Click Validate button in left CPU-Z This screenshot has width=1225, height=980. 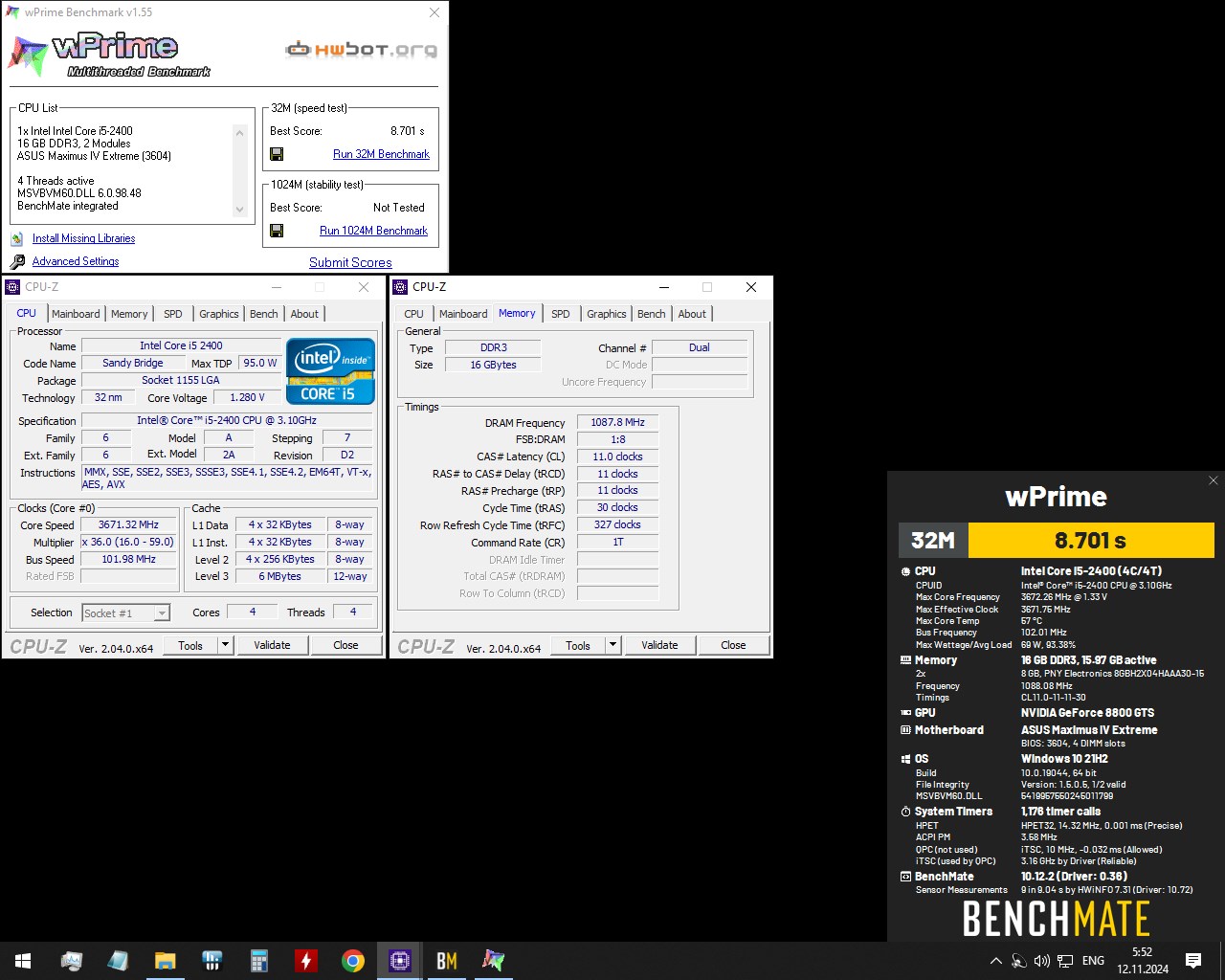pos(272,645)
